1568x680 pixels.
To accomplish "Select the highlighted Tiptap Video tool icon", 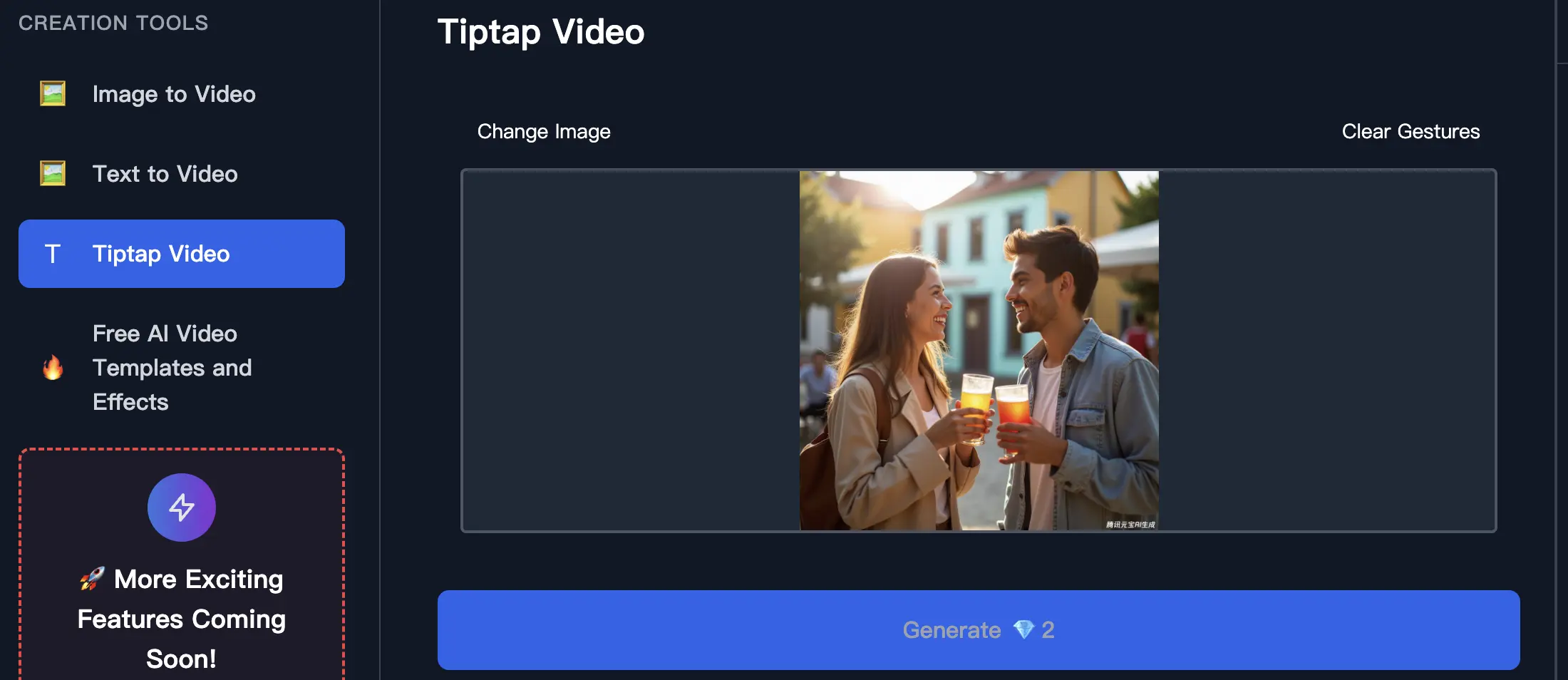I will coord(53,253).
